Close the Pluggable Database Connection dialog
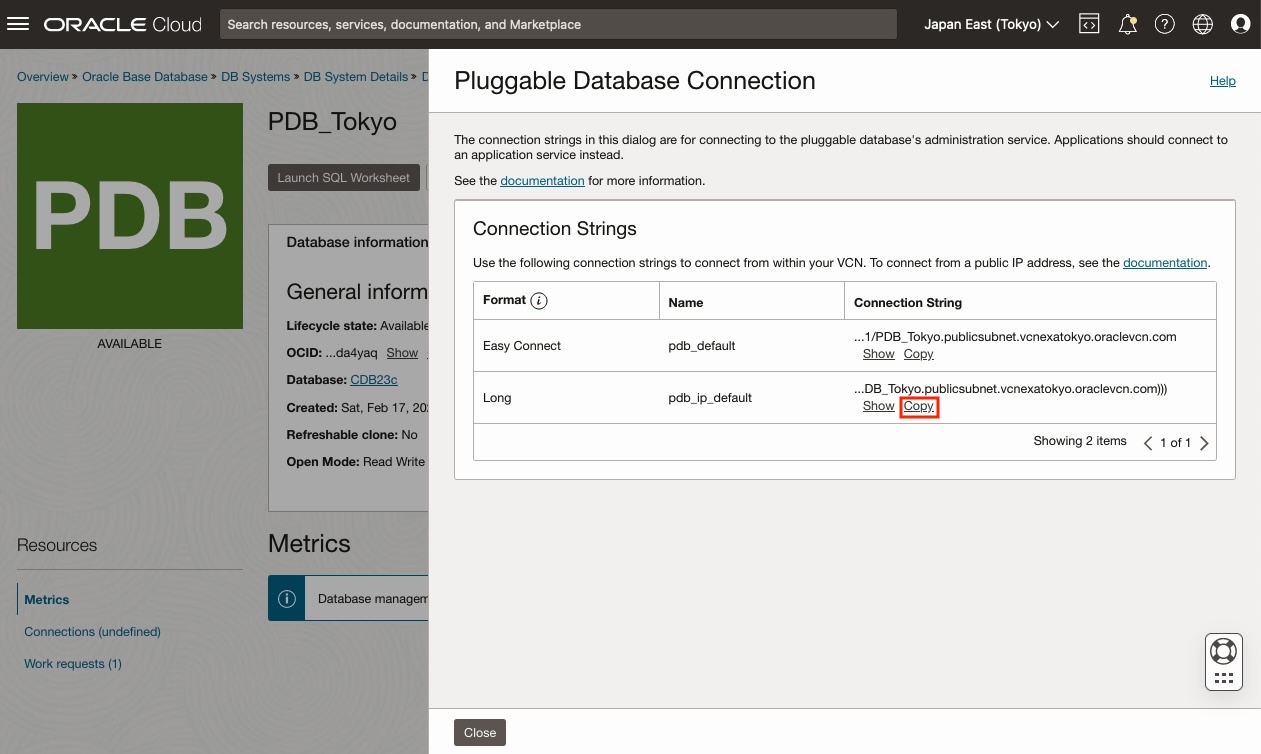 click(479, 732)
